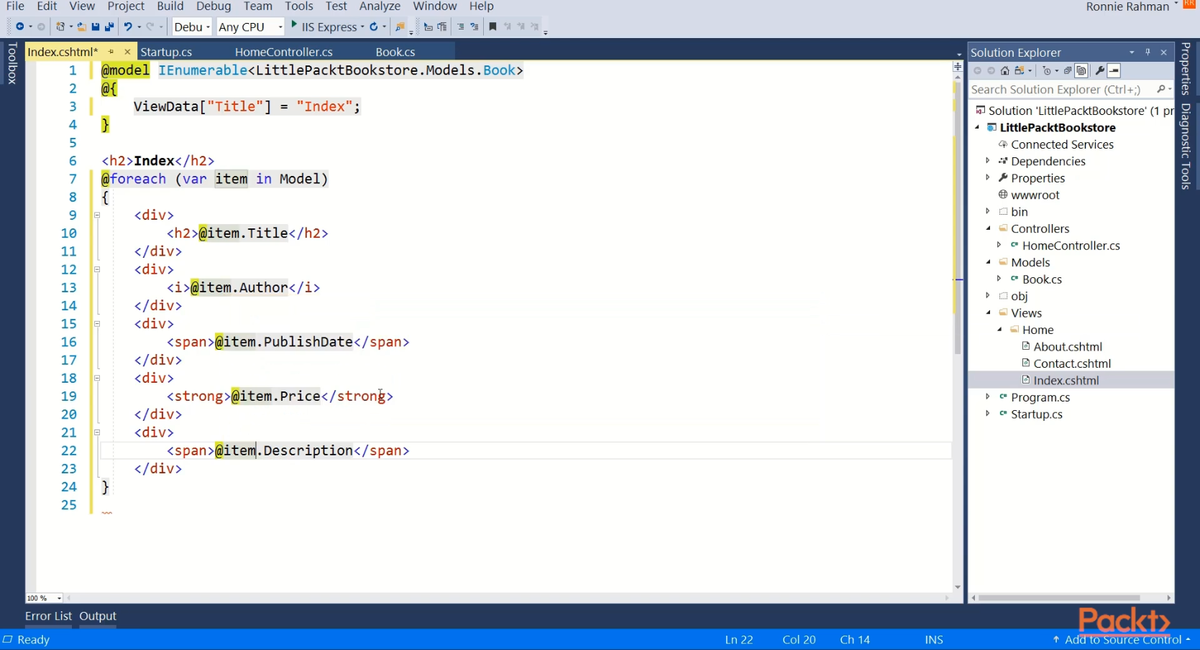
Task: Open the Tools menu
Action: tap(299, 6)
